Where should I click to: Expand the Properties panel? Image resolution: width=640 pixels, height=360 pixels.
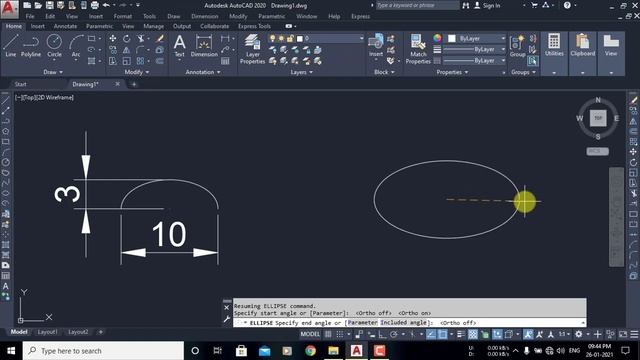[x=452, y=72]
